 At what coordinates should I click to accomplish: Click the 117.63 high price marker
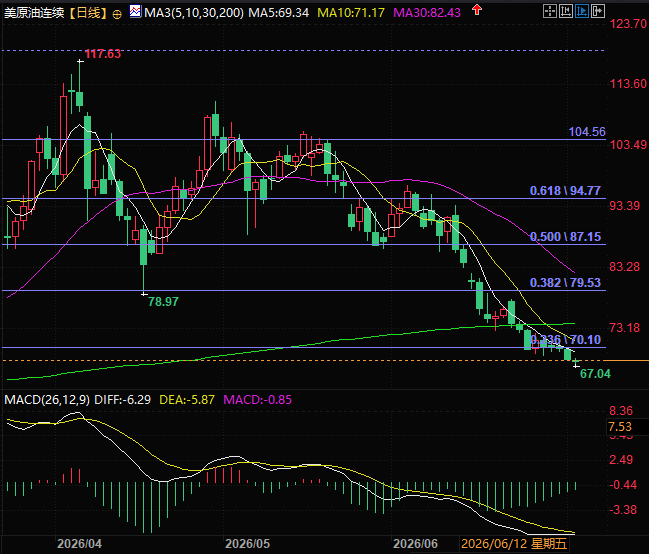pos(103,54)
